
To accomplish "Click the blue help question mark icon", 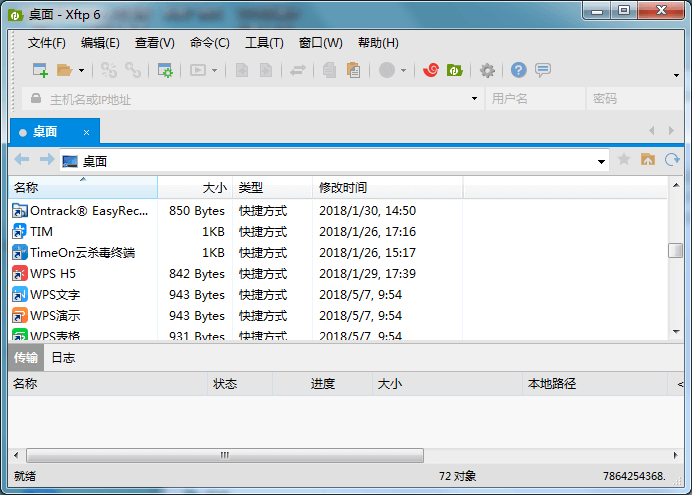I will click(x=518, y=70).
